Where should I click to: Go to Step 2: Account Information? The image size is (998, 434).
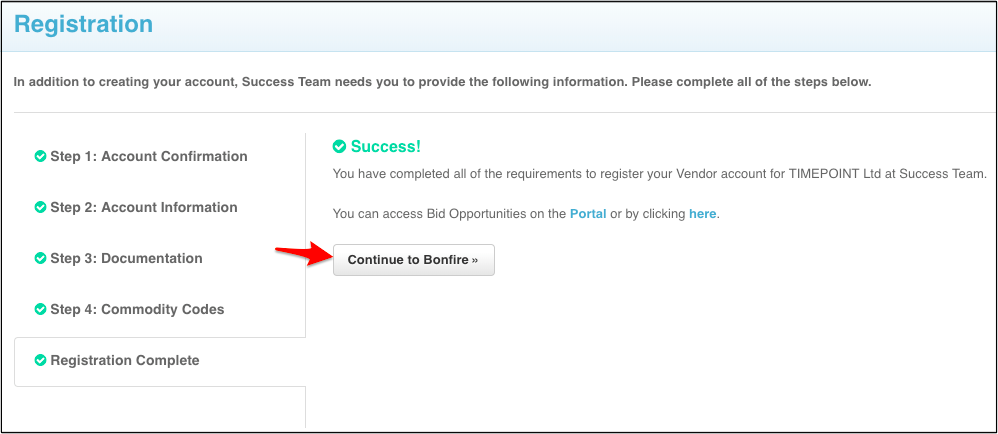[144, 208]
